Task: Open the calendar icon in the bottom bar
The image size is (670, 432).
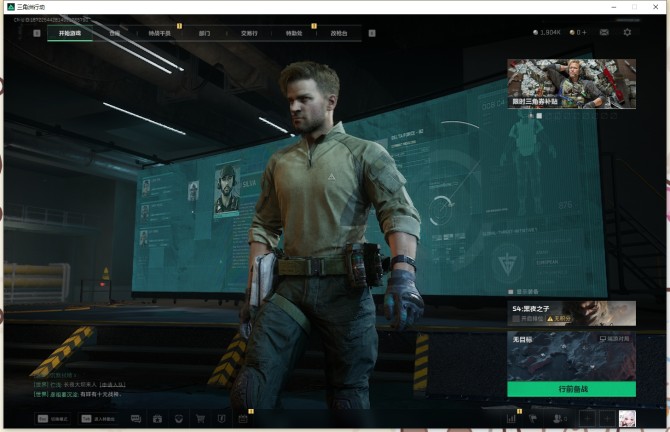Action: (x=243, y=419)
